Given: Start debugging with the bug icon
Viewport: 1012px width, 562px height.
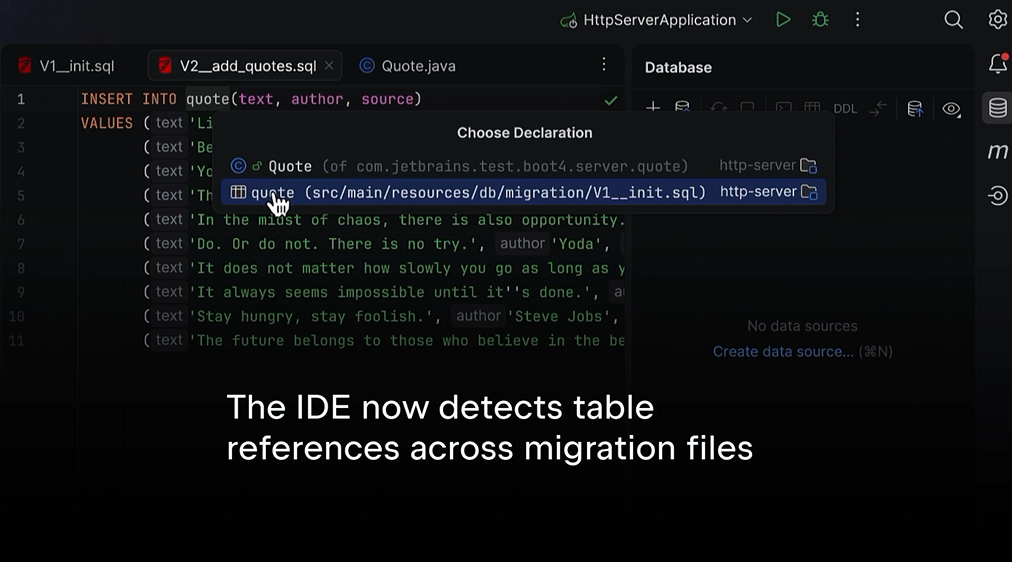Looking at the screenshot, I should [x=820, y=20].
